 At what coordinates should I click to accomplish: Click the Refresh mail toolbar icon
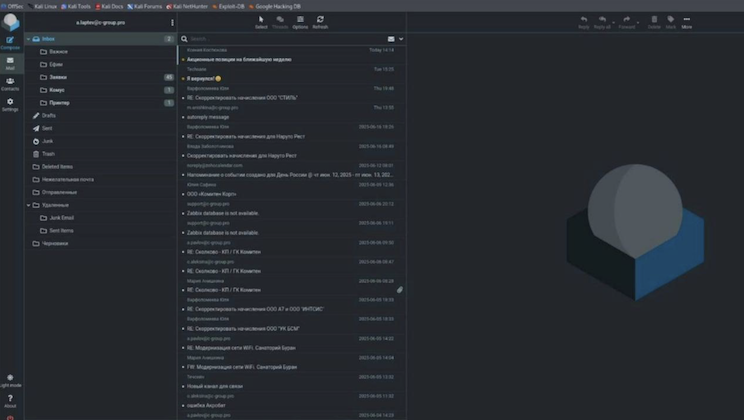[x=320, y=21]
